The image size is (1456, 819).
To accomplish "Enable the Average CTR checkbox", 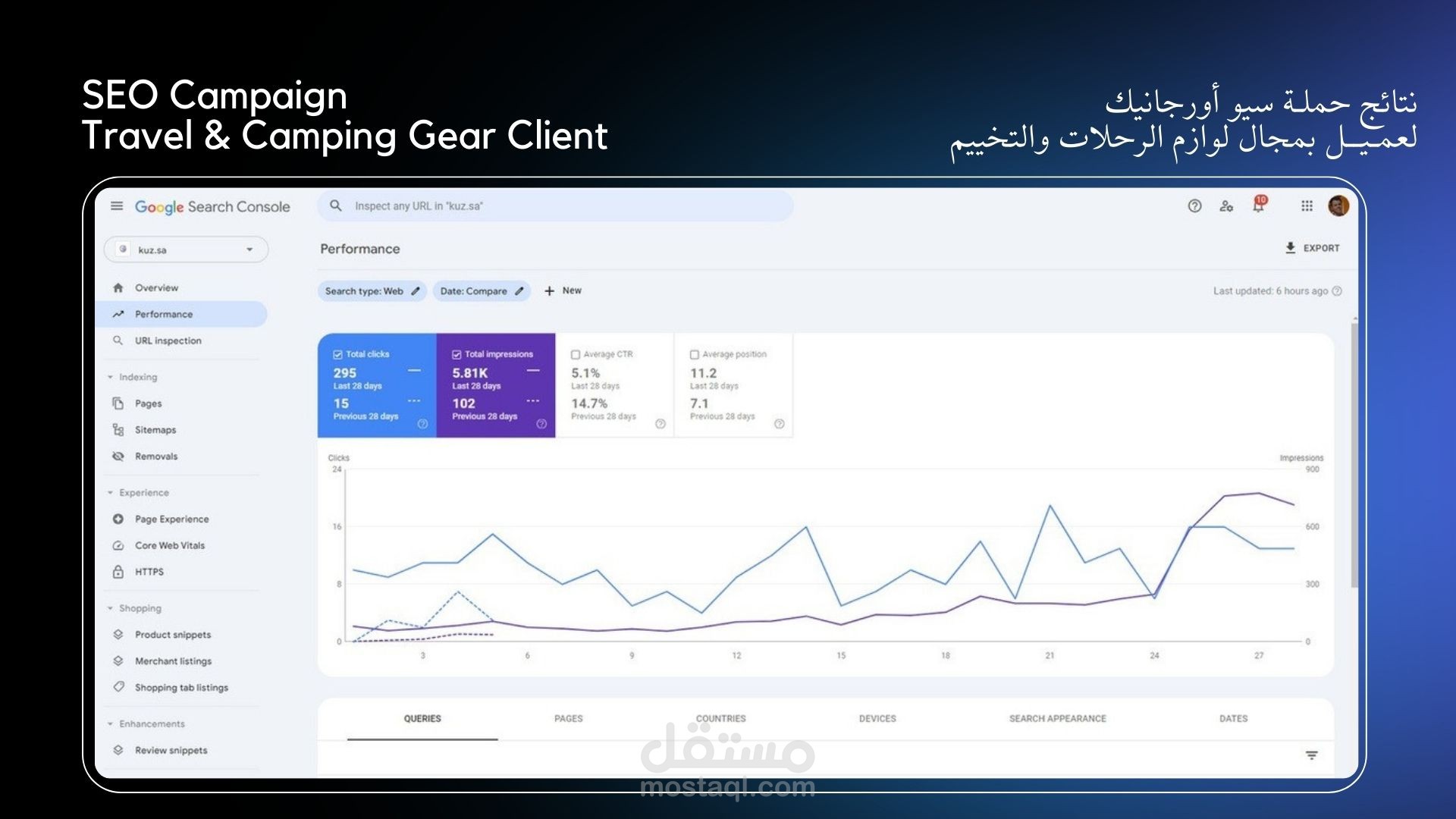I will [x=576, y=354].
